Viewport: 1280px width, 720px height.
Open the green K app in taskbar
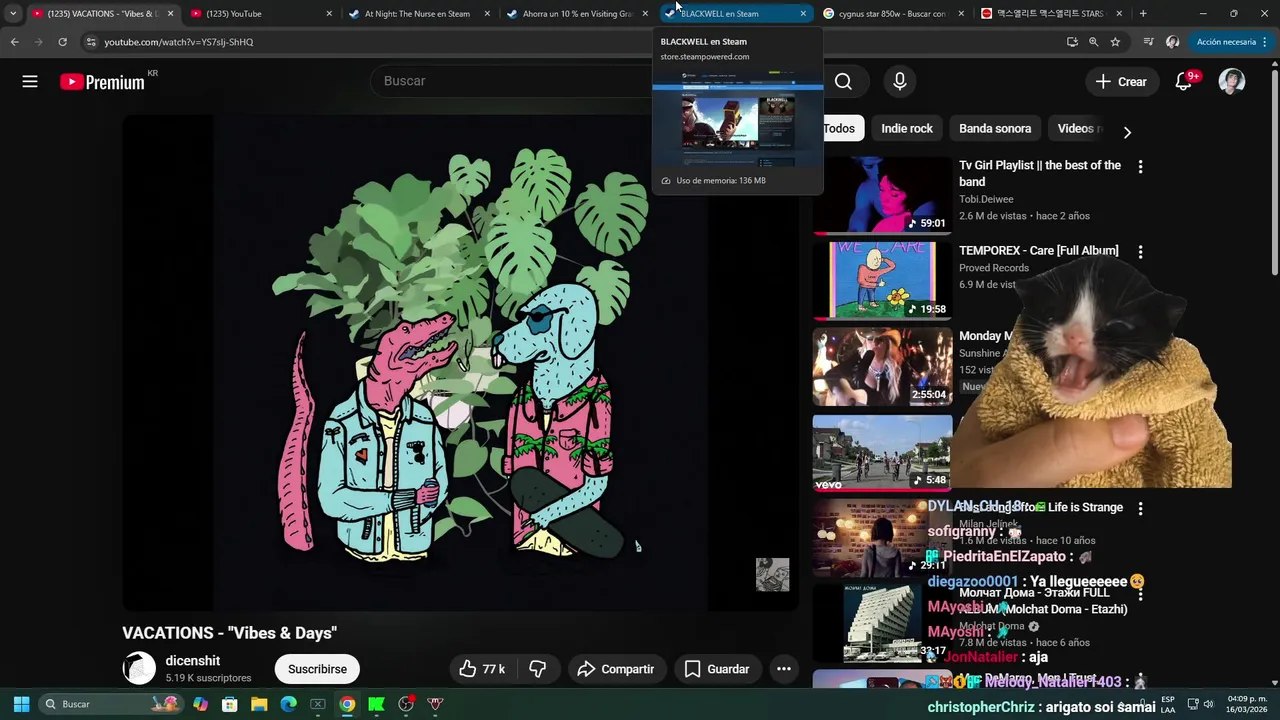click(x=376, y=704)
